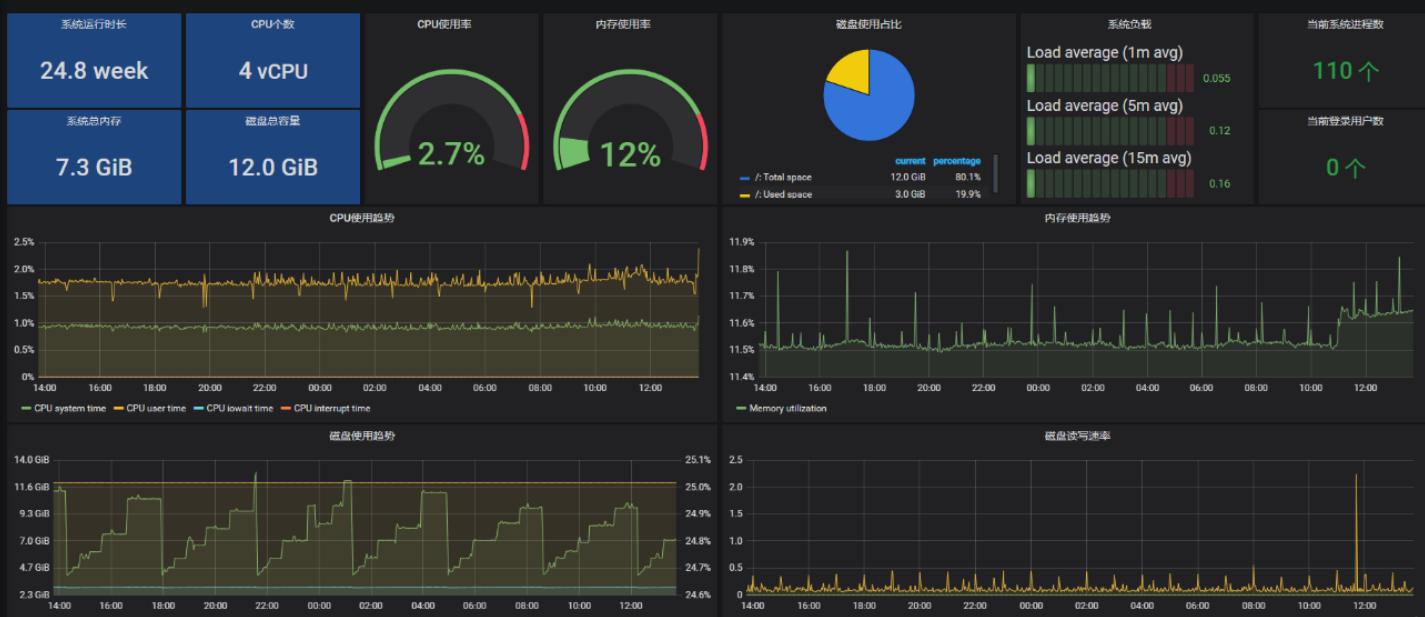Click the 4 vCPU stat value
This screenshot has width=1425, height=617.
tap(273, 71)
